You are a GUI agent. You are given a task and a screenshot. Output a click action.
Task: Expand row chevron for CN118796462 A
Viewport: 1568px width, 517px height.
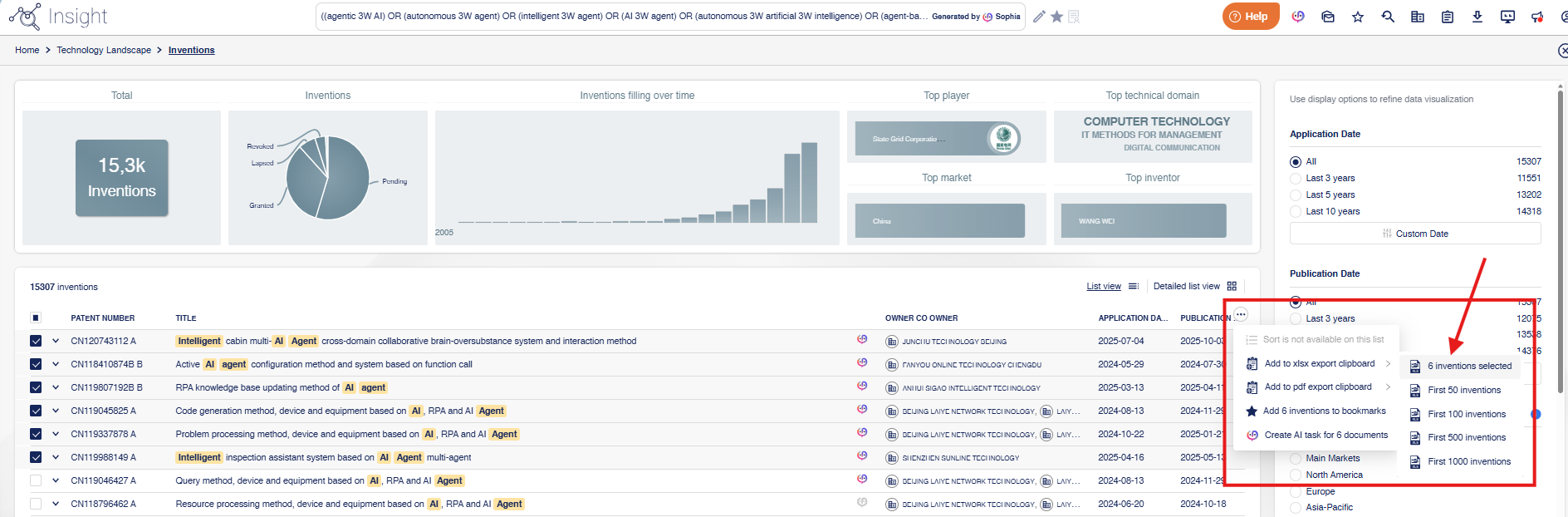(56, 504)
